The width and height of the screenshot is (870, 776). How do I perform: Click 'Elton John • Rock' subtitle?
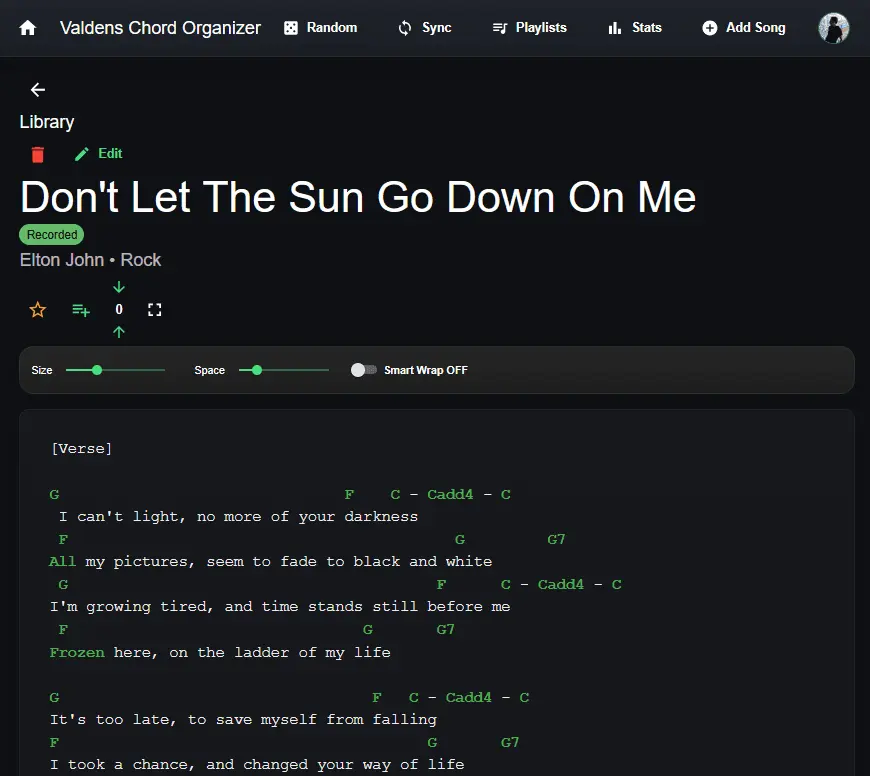click(x=90, y=260)
